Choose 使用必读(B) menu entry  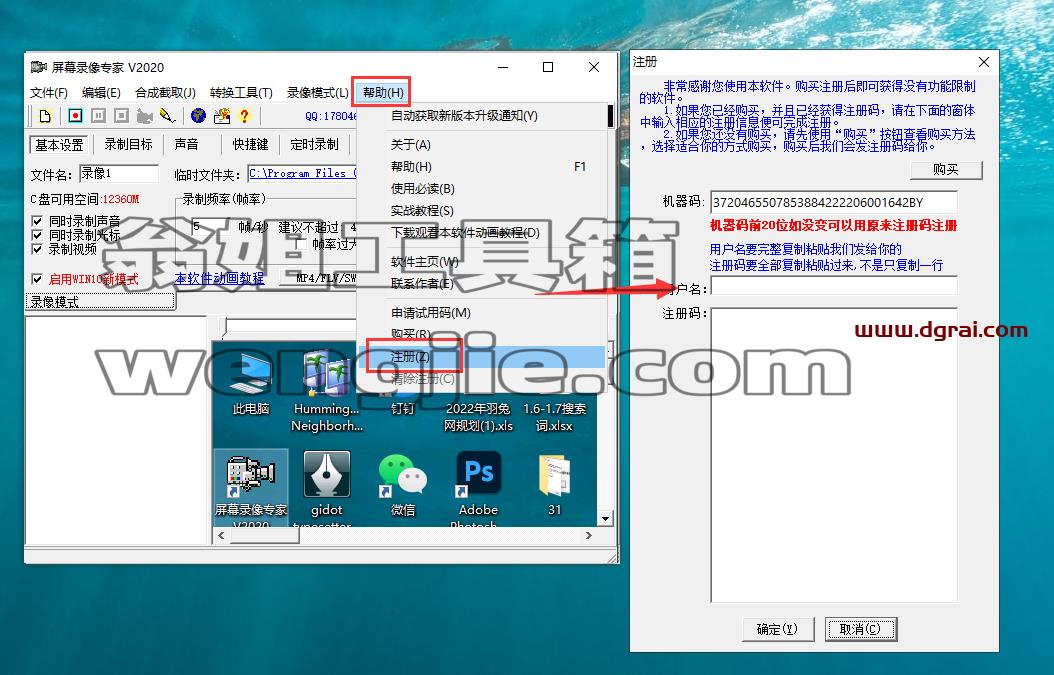[x=483, y=188]
